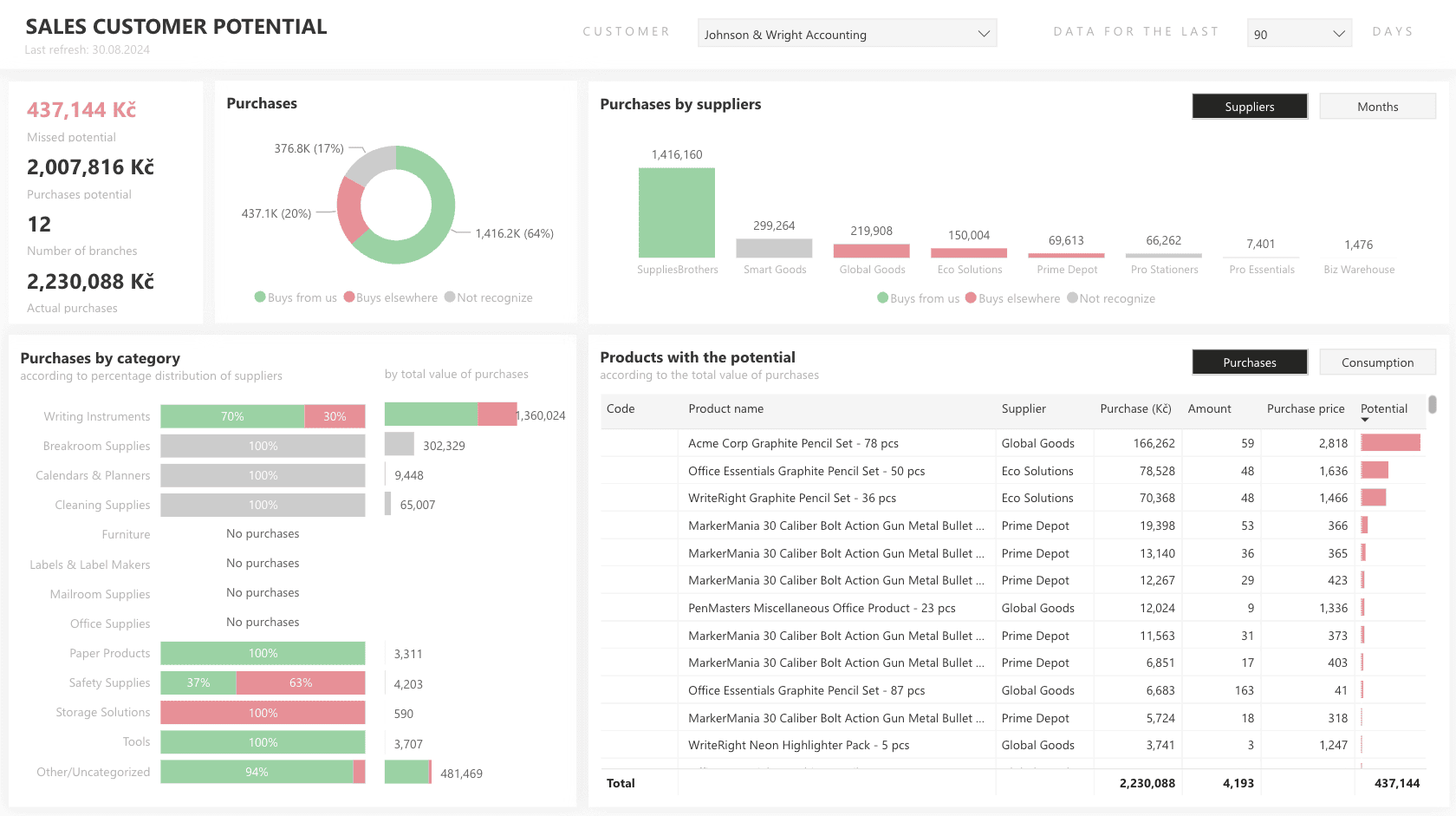1456x816 pixels.
Task: Click the Safety Supplies 63% red bar
Action: 300,682
